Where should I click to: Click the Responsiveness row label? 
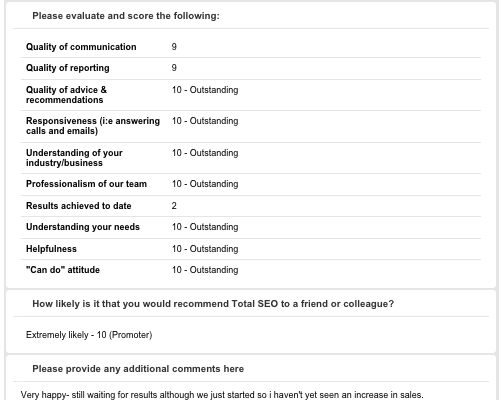pos(93,126)
